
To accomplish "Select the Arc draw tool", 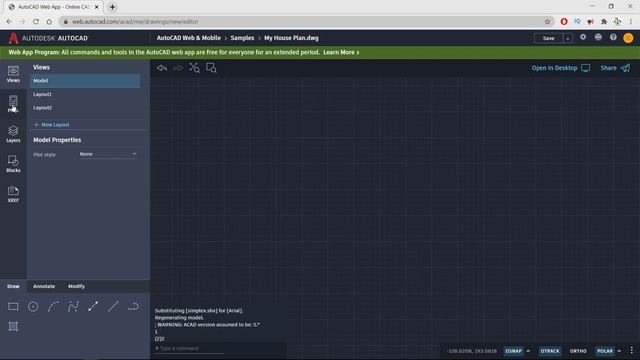I will point(53,307).
